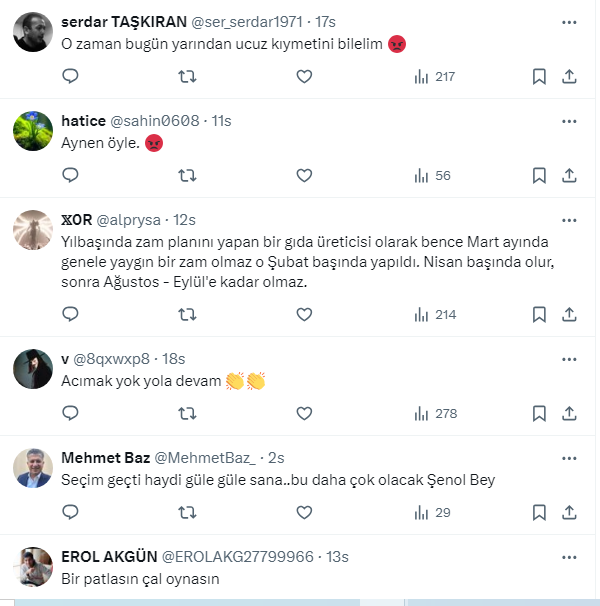This screenshot has height=606, width=600.
Task: Open more options menu on XOR's tweet
Action: tap(569, 220)
